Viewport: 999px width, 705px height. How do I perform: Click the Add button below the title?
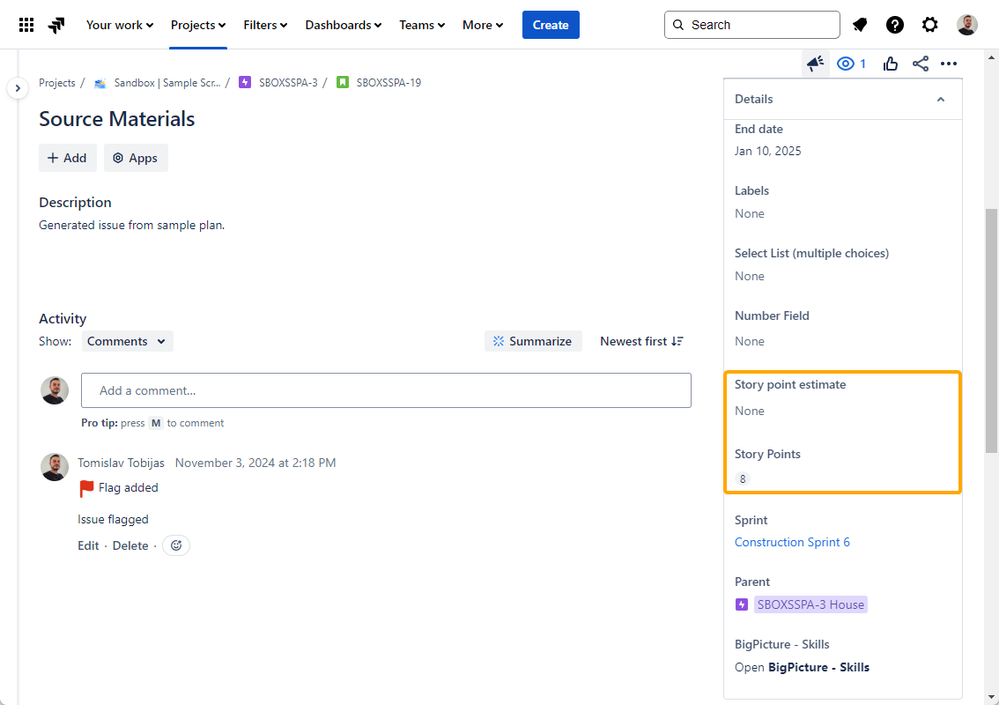click(x=68, y=158)
